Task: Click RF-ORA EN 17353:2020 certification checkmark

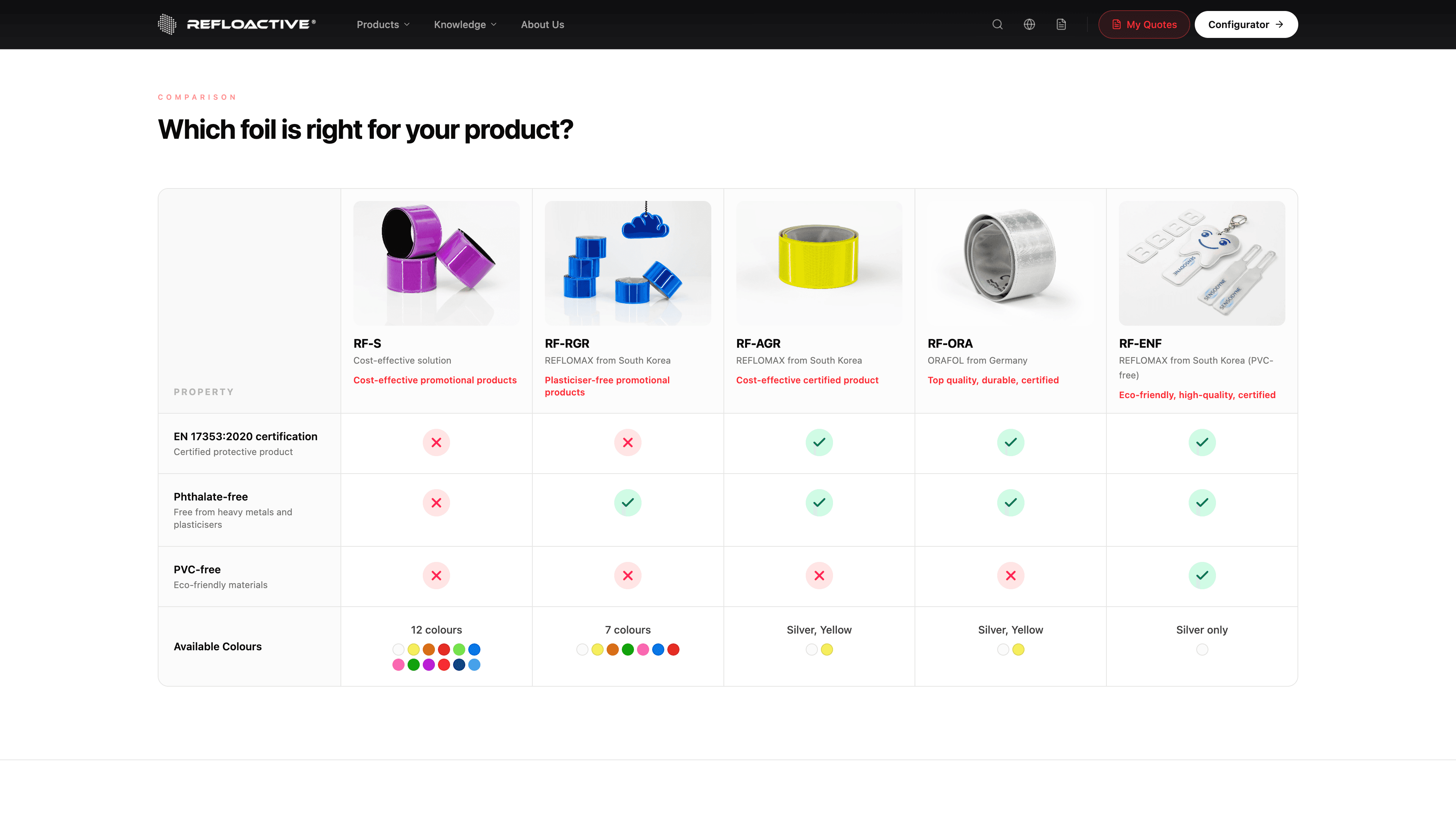Action: (1010, 442)
